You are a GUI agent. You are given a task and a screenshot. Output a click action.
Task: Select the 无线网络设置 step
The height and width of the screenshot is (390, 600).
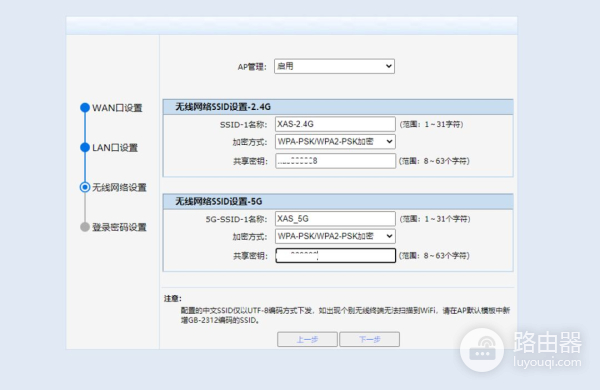click(x=119, y=188)
